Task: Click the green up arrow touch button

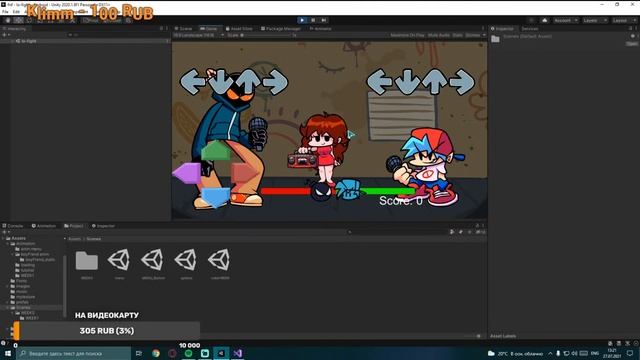Action: pos(216,150)
